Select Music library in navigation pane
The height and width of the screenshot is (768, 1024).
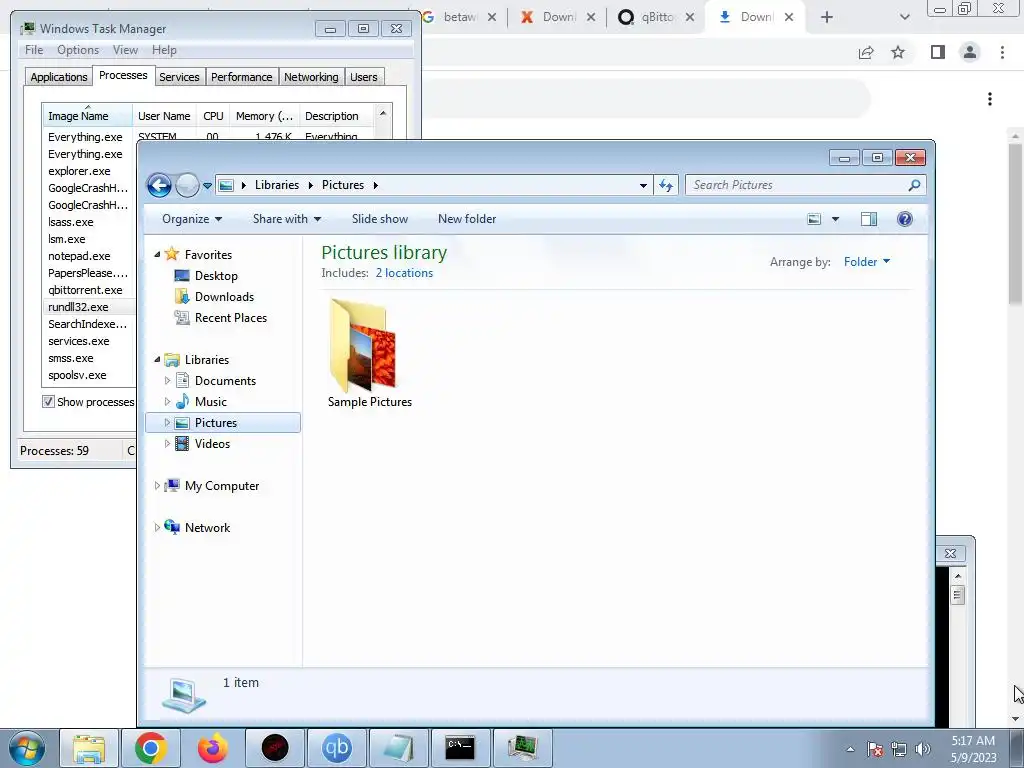point(210,402)
